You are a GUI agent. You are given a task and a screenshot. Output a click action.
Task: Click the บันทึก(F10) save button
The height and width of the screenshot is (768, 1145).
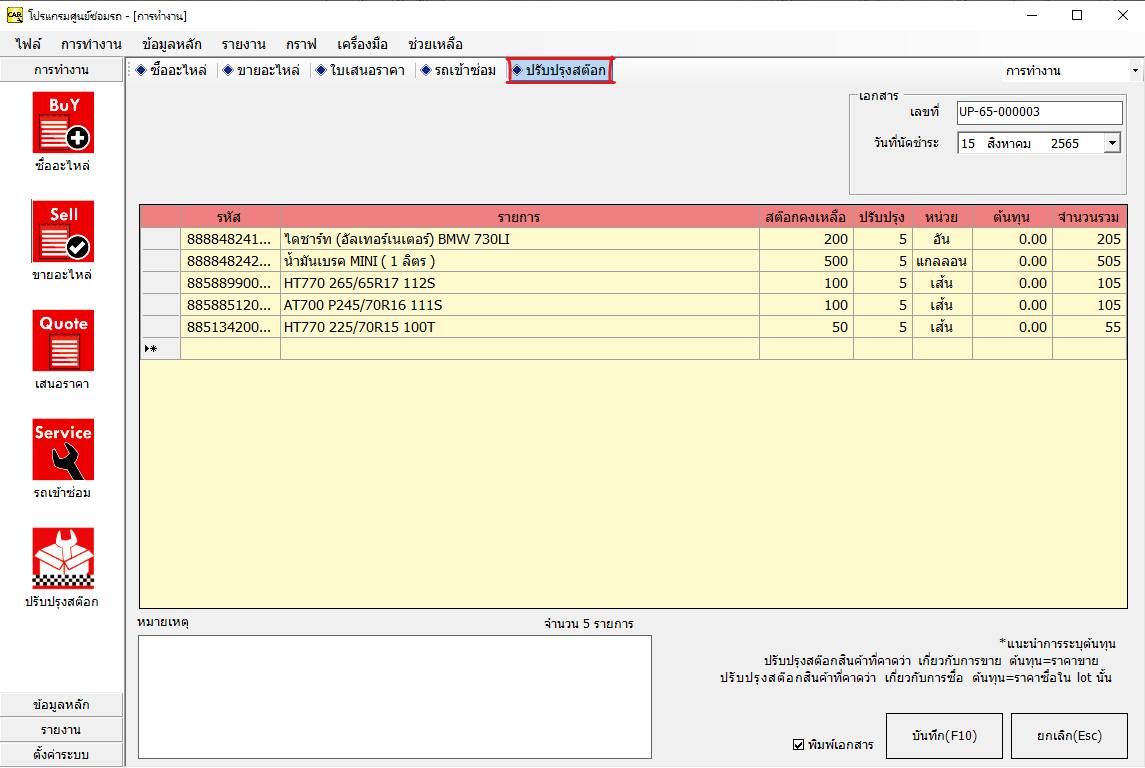pyautogui.click(x=944, y=736)
